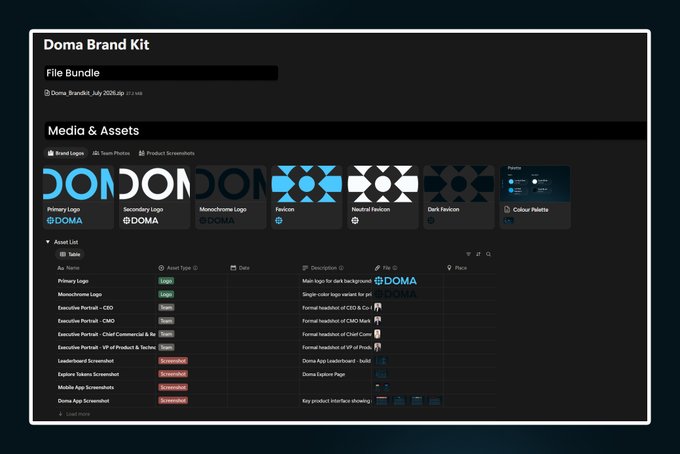
Task: Open Explore Tokens Screenshot file thumbnail
Action: (x=381, y=374)
